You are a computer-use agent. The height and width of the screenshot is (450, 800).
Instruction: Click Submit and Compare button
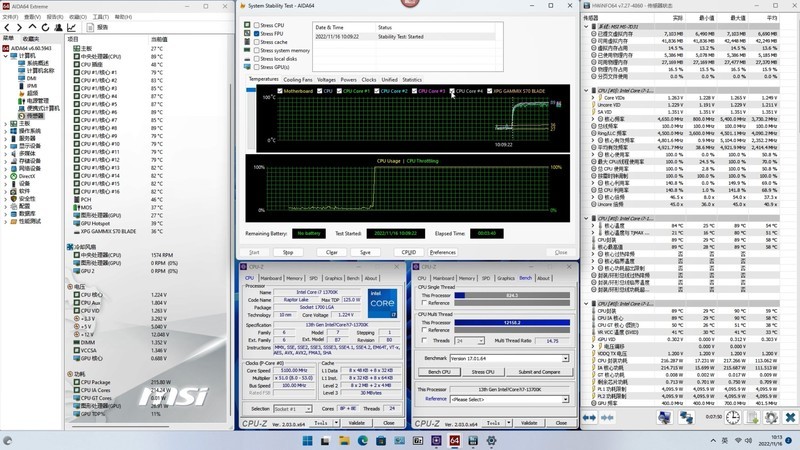[539, 372]
